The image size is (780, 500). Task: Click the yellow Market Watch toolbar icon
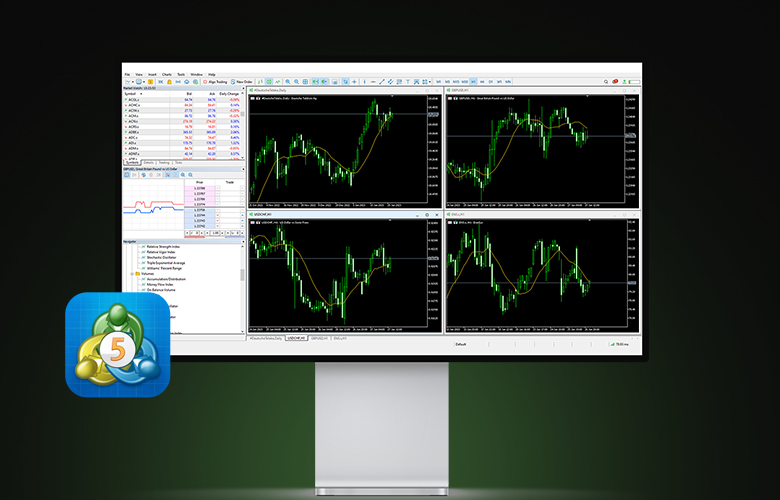150,82
